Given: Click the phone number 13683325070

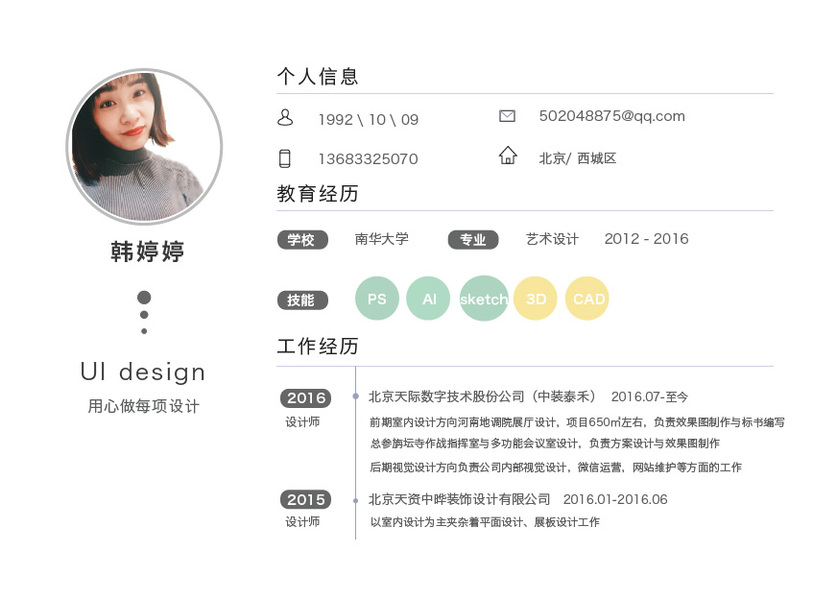Looking at the screenshot, I should (368, 159).
